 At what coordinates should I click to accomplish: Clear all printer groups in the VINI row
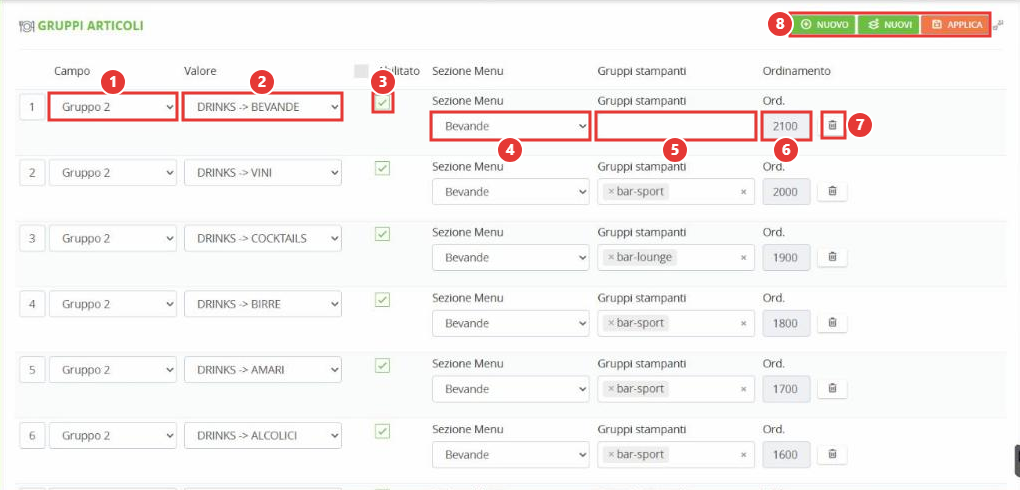pos(744,192)
